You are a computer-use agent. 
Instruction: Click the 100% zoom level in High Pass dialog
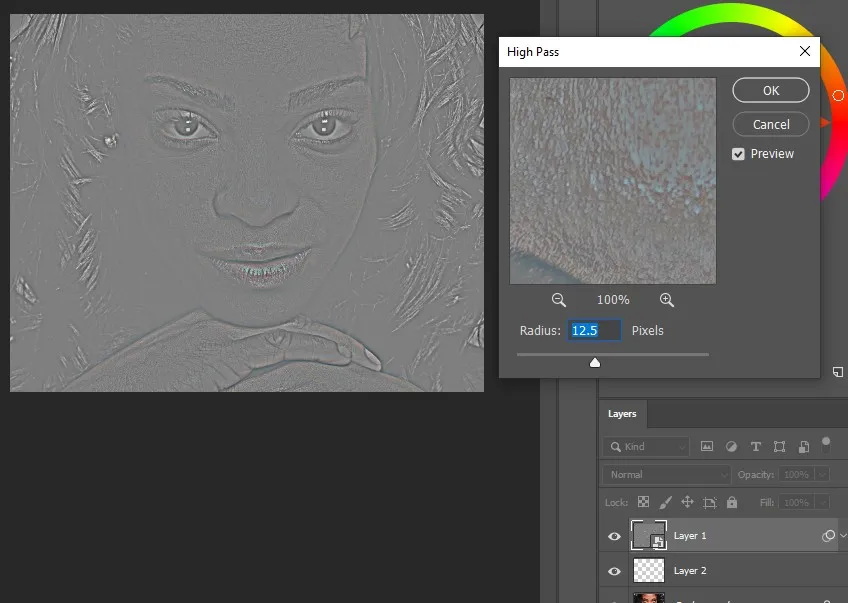coord(613,300)
